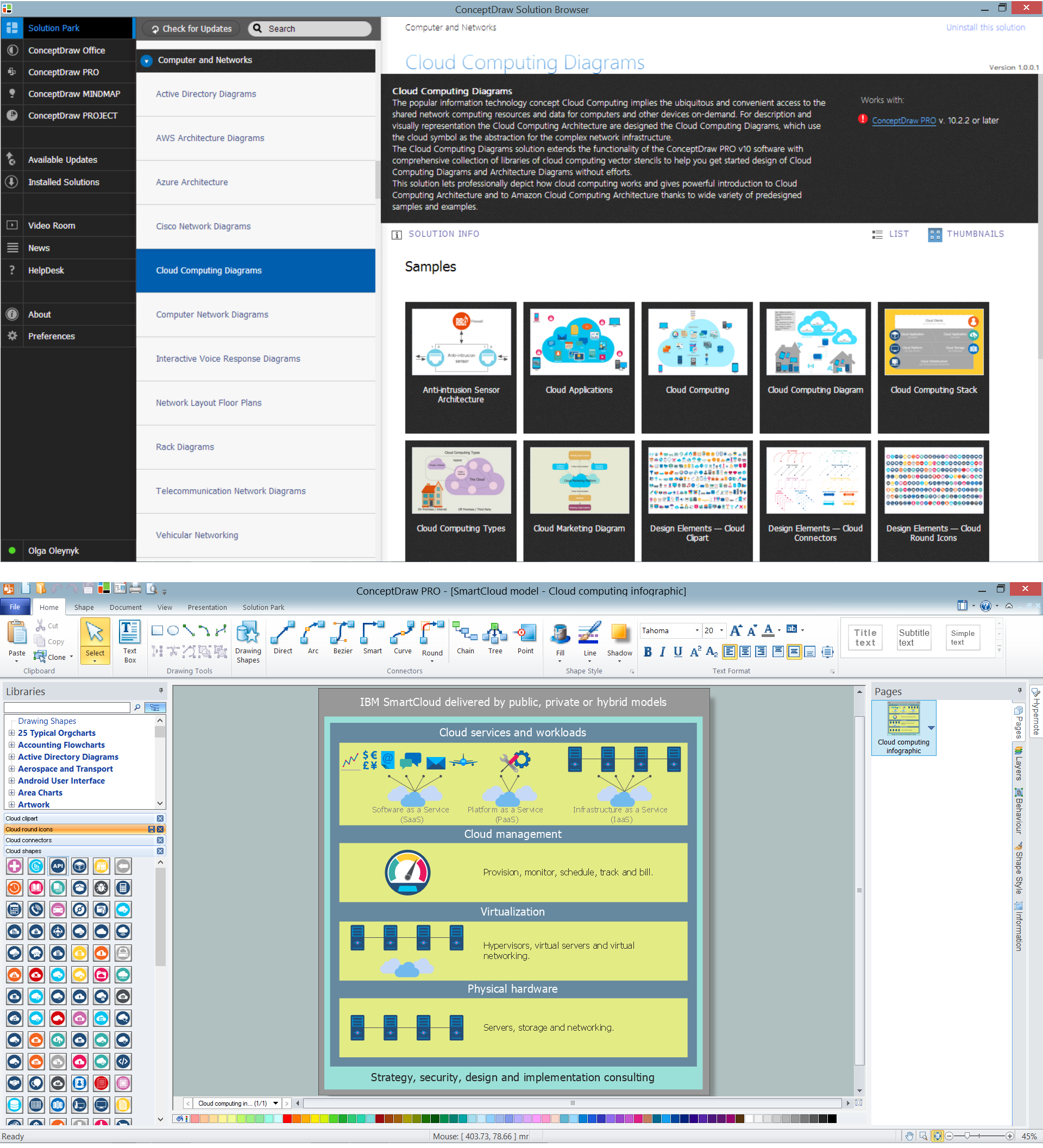1043x1148 pixels.
Task: Toggle library tree view button
Action: pos(155,707)
